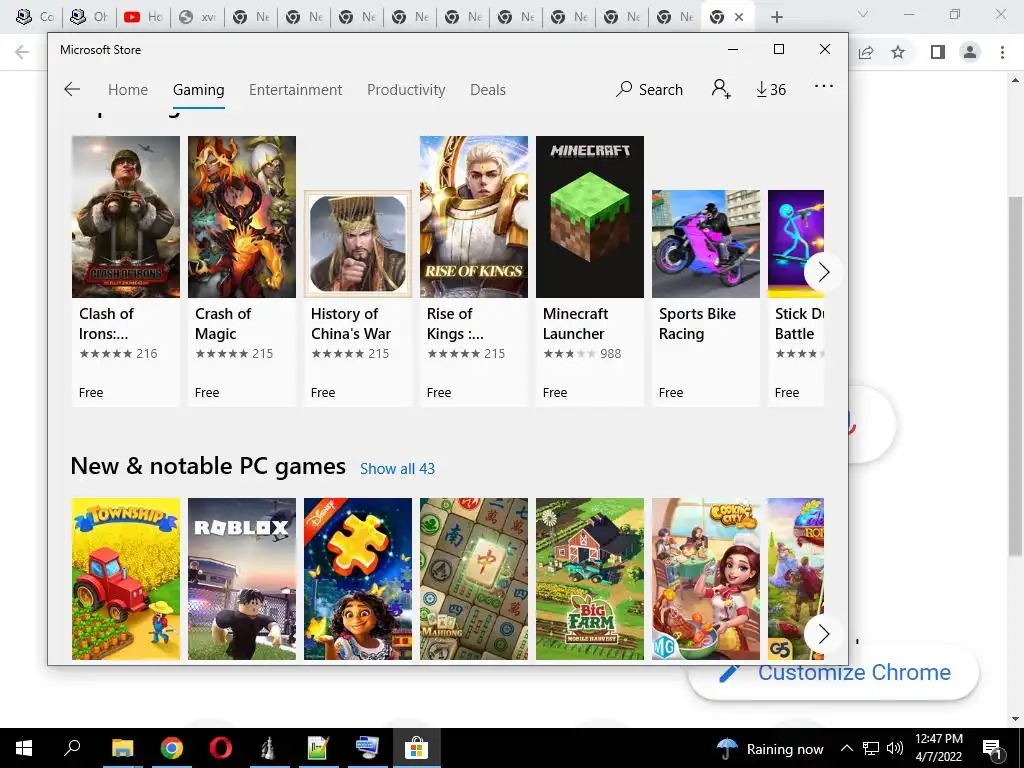Go back in Microsoft Store

[x=72, y=89]
